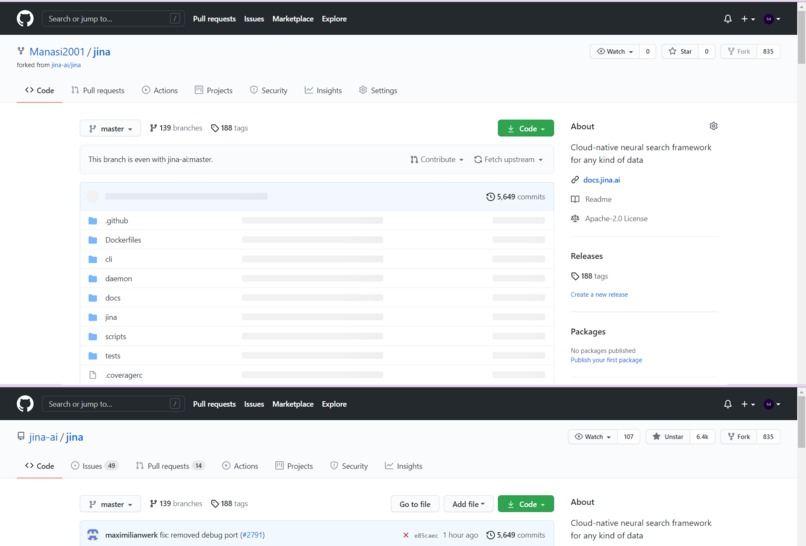Screen dimensions: 806x546
Task: Open the plus create-new menu, bottom window
Action: [747, 404]
